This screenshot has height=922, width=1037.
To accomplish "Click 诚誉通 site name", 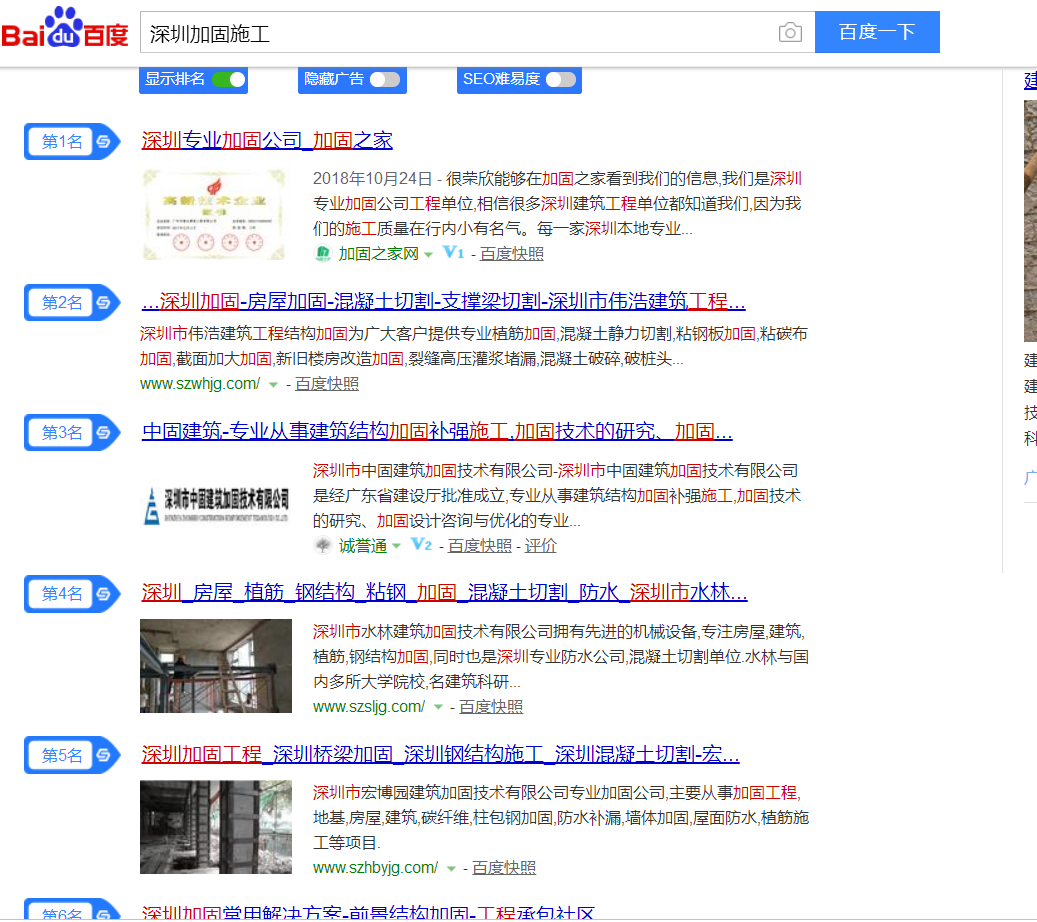I will tap(362, 546).
